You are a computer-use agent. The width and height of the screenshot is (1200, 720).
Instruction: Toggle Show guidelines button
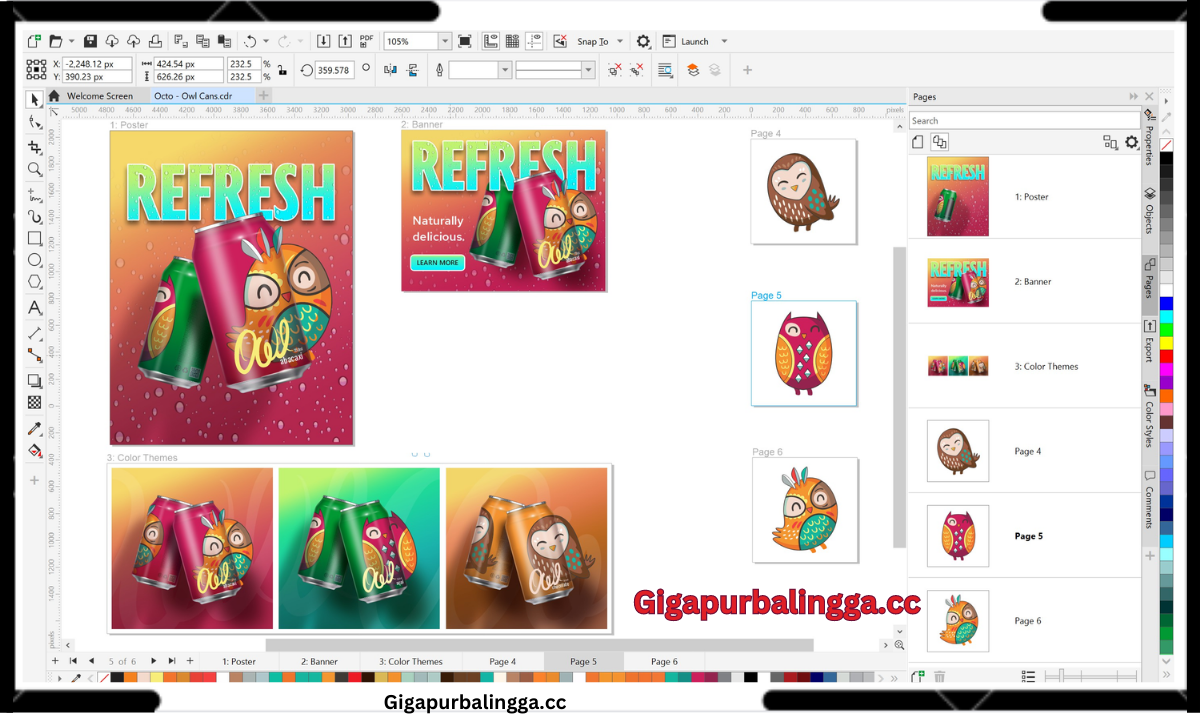pyautogui.click(x=534, y=41)
